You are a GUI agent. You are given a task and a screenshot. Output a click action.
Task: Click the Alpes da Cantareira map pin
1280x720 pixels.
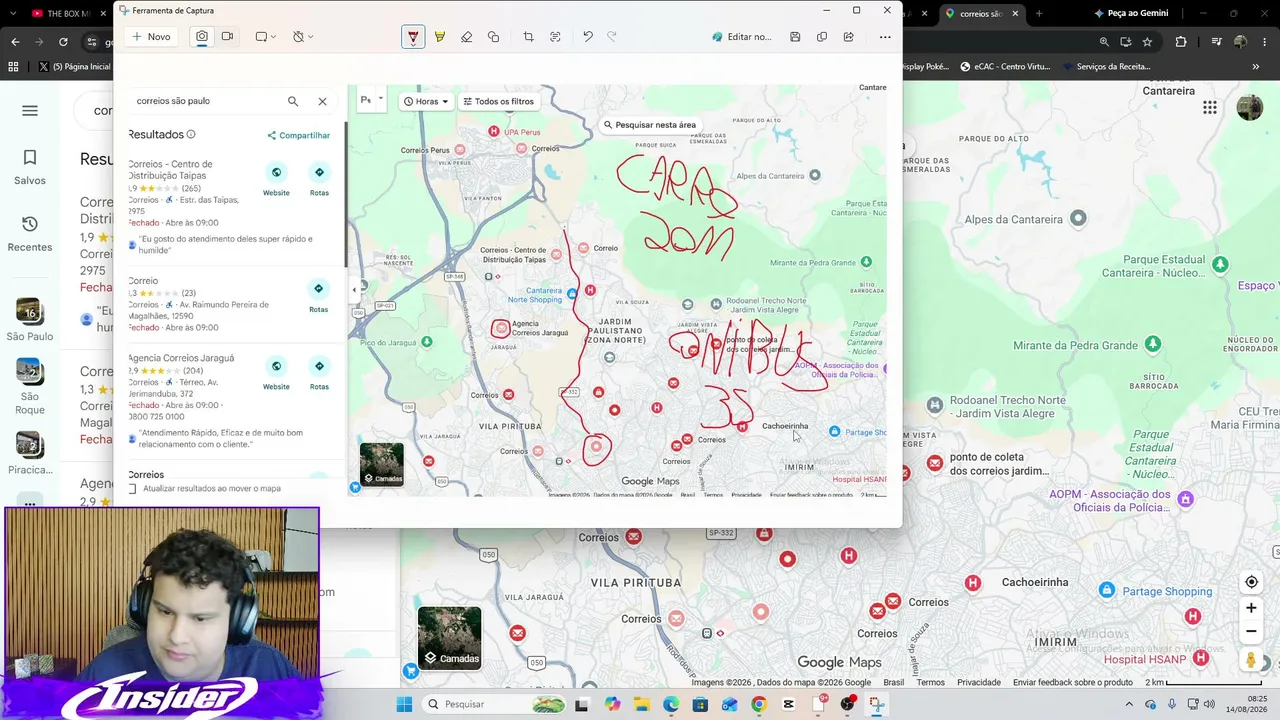pyautogui.click(x=1078, y=218)
